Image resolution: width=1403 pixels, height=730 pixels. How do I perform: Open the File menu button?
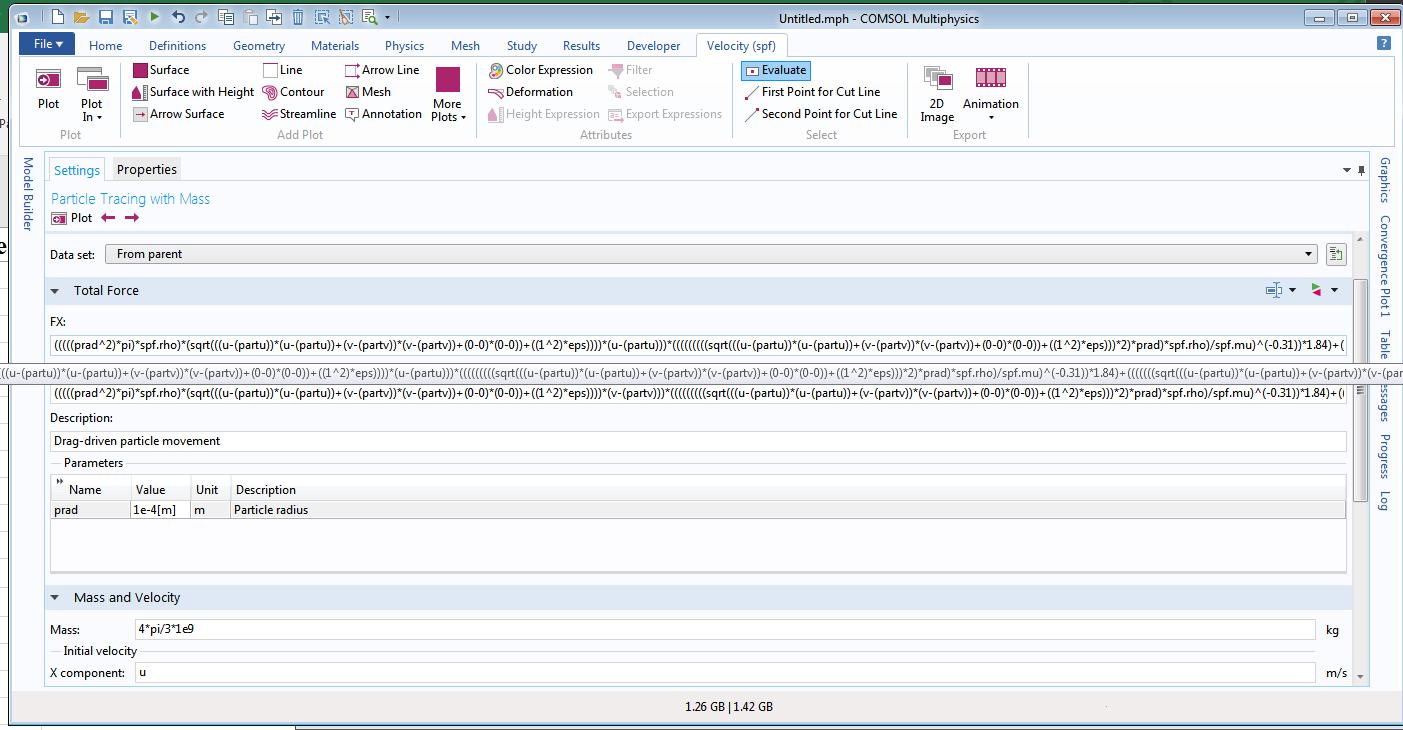point(47,44)
